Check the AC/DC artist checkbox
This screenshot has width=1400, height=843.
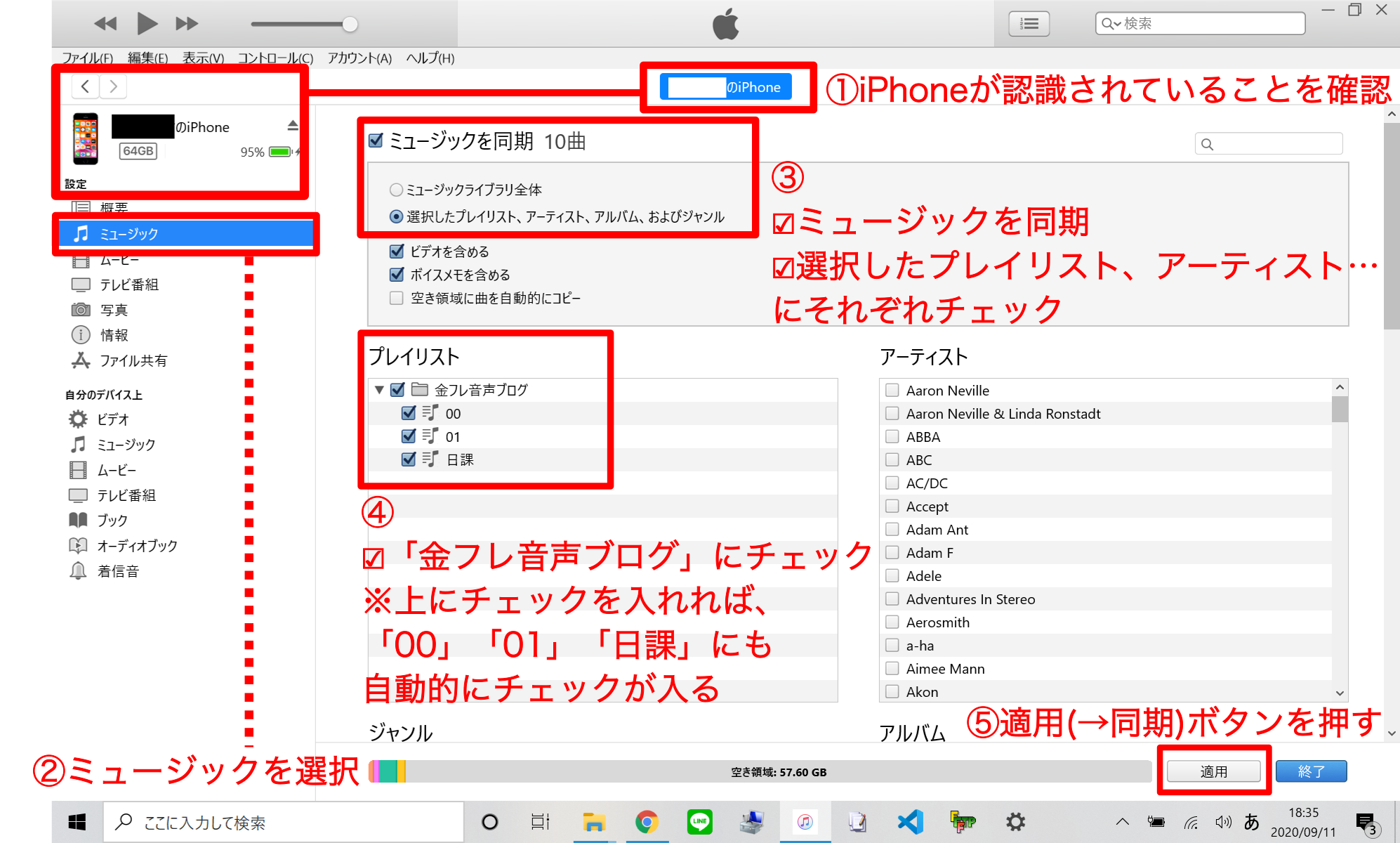pyautogui.click(x=892, y=483)
